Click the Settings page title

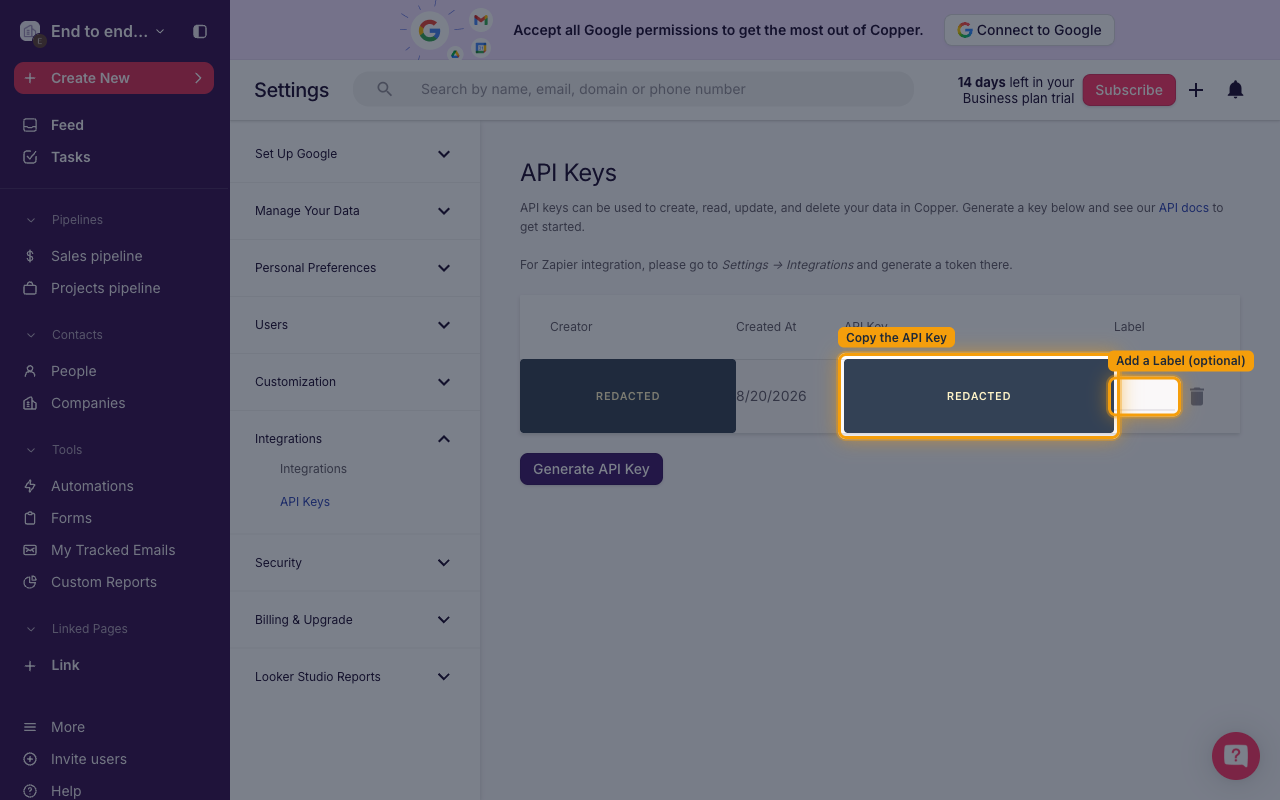click(291, 90)
